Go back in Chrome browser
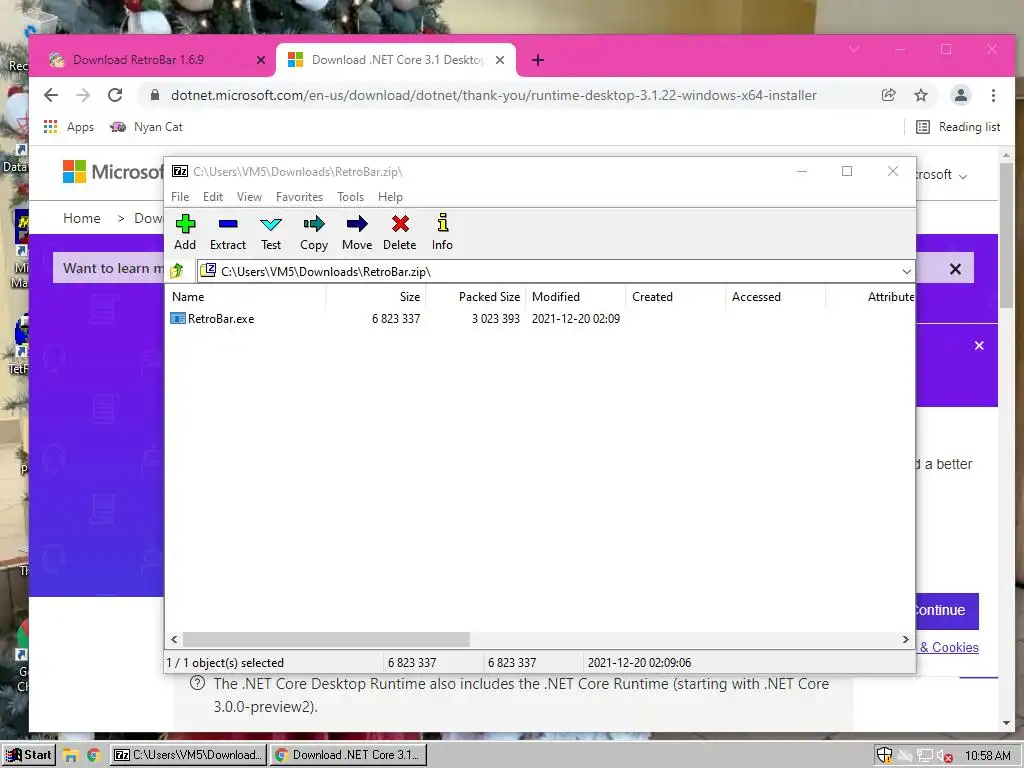Viewport: 1024px width, 768px height. pyautogui.click(x=51, y=95)
